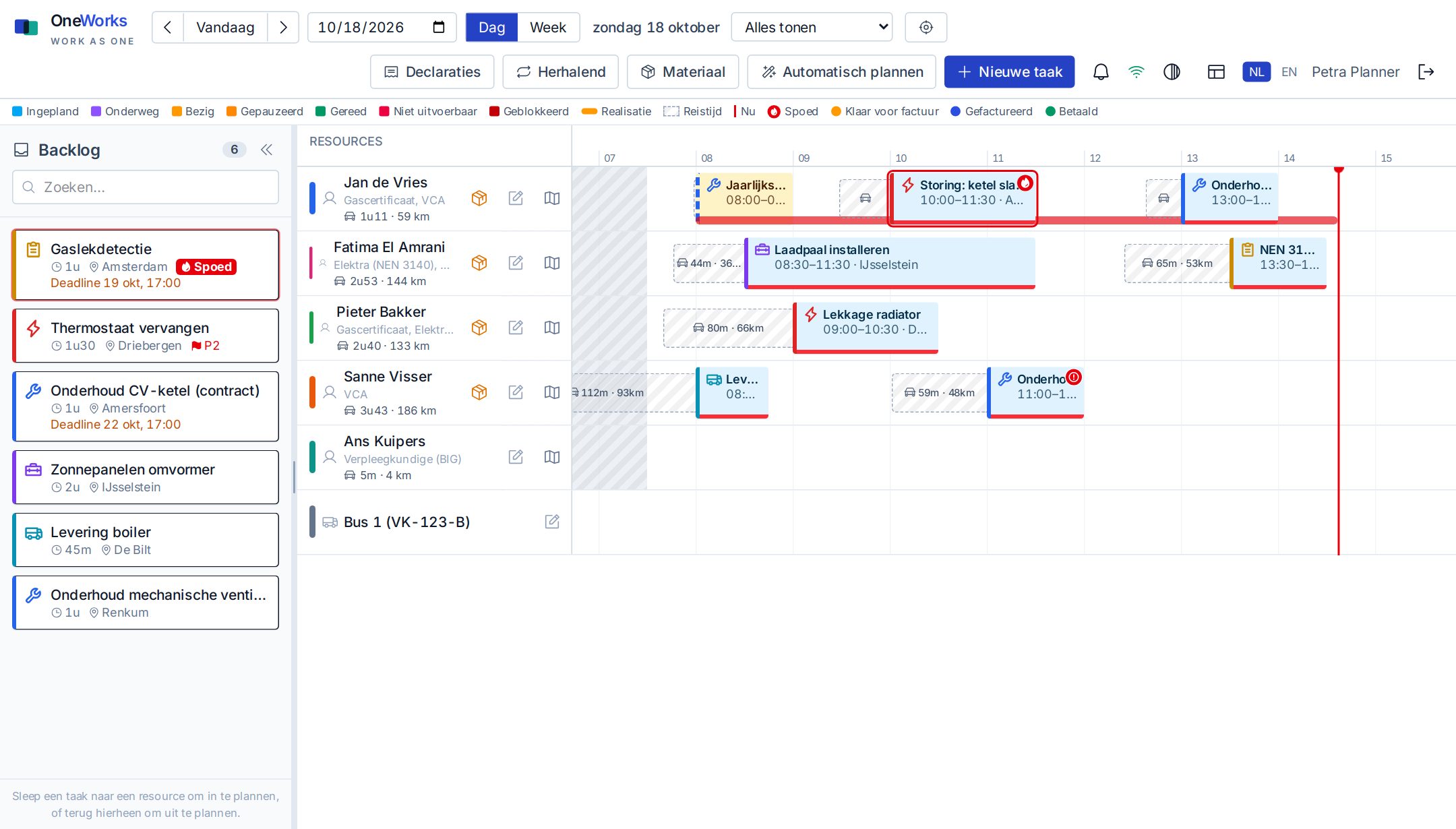Click the wifi connection status icon
Image resolution: width=1456 pixels, height=829 pixels.
click(1136, 72)
